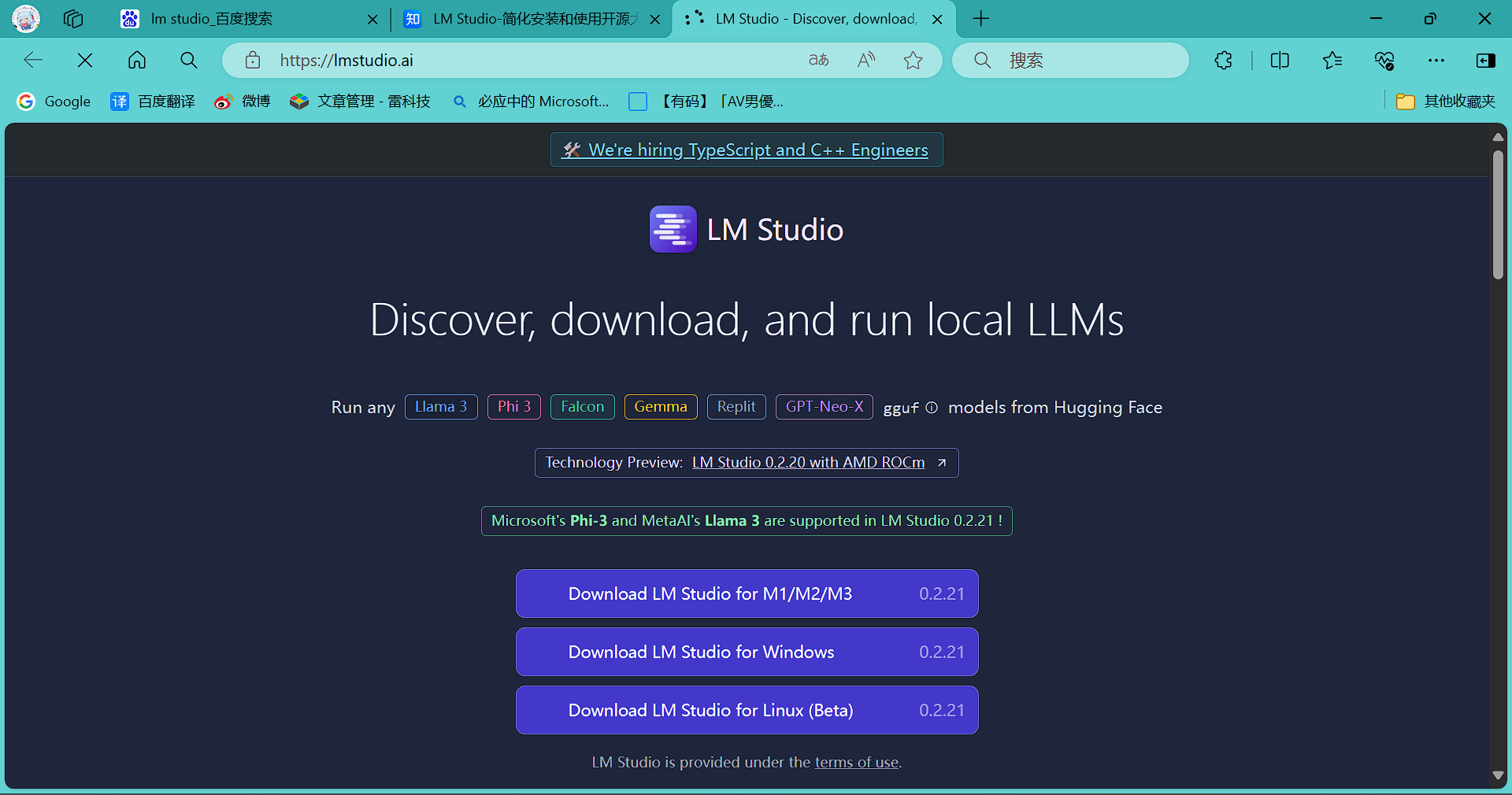
Task: Open the 文章管理 - 雷科技 bookmark
Action: (x=361, y=102)
